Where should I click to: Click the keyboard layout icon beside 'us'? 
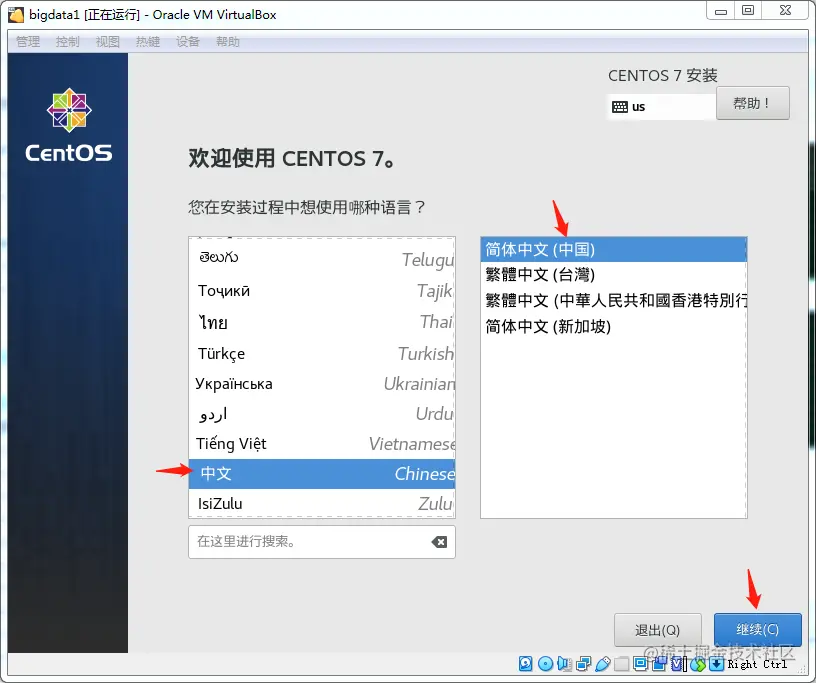(619, 107)
